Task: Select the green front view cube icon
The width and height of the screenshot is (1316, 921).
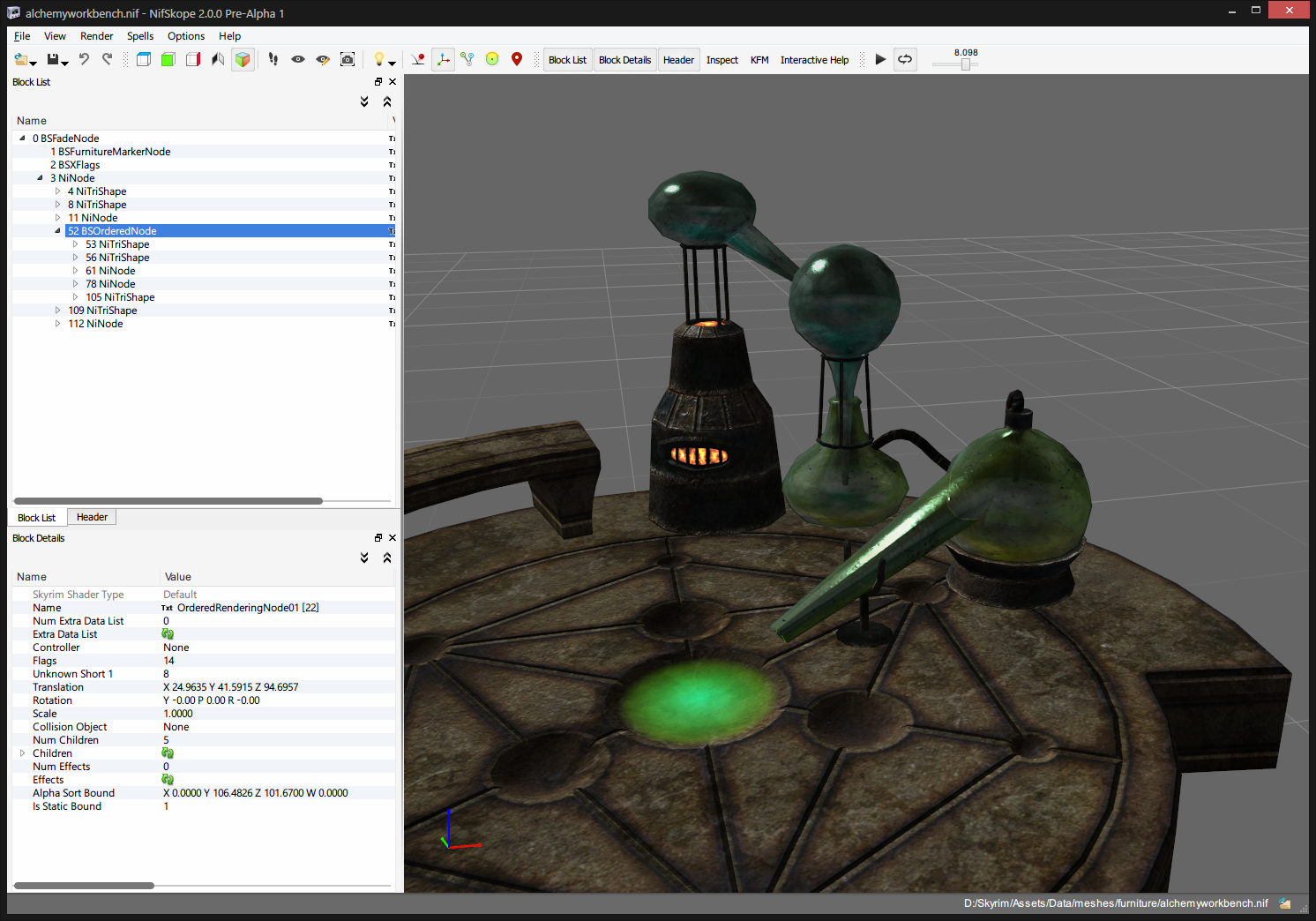Action: [x=168, y=59]
